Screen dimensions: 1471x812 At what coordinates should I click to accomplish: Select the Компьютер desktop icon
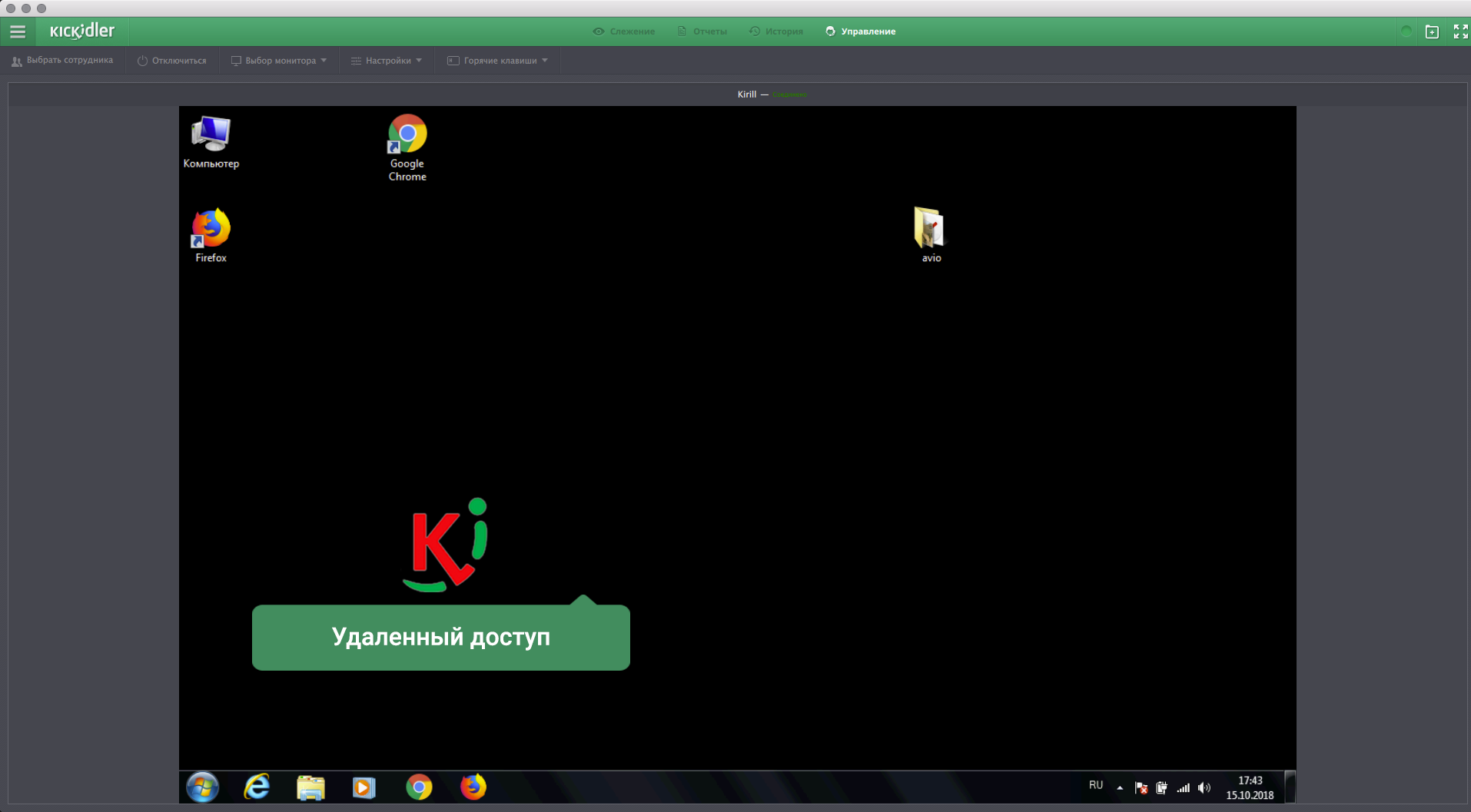coord(211,142)
